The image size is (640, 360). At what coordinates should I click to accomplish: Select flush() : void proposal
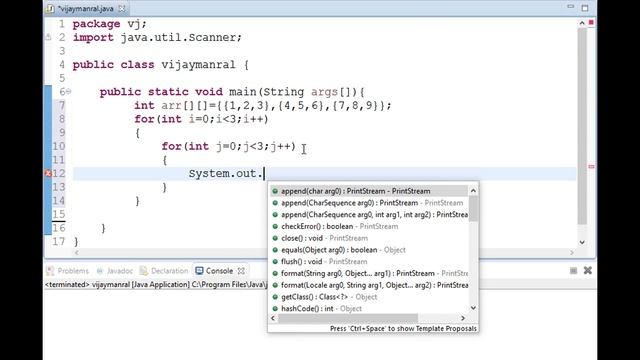tap(369, 262)
